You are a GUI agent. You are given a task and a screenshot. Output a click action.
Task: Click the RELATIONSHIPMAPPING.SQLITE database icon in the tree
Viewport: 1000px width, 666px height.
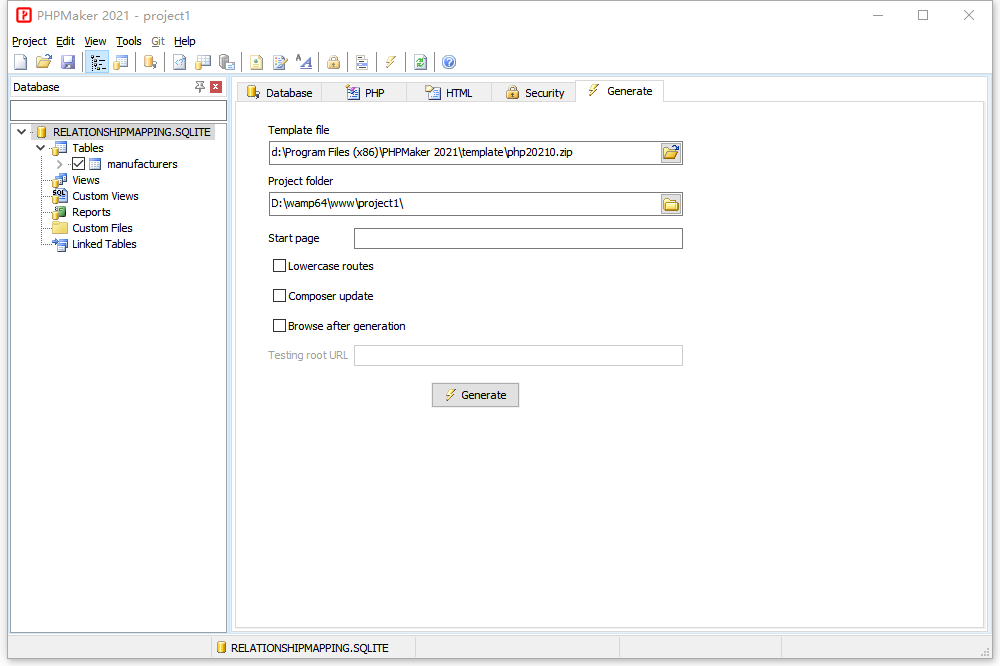click(41, 132)
